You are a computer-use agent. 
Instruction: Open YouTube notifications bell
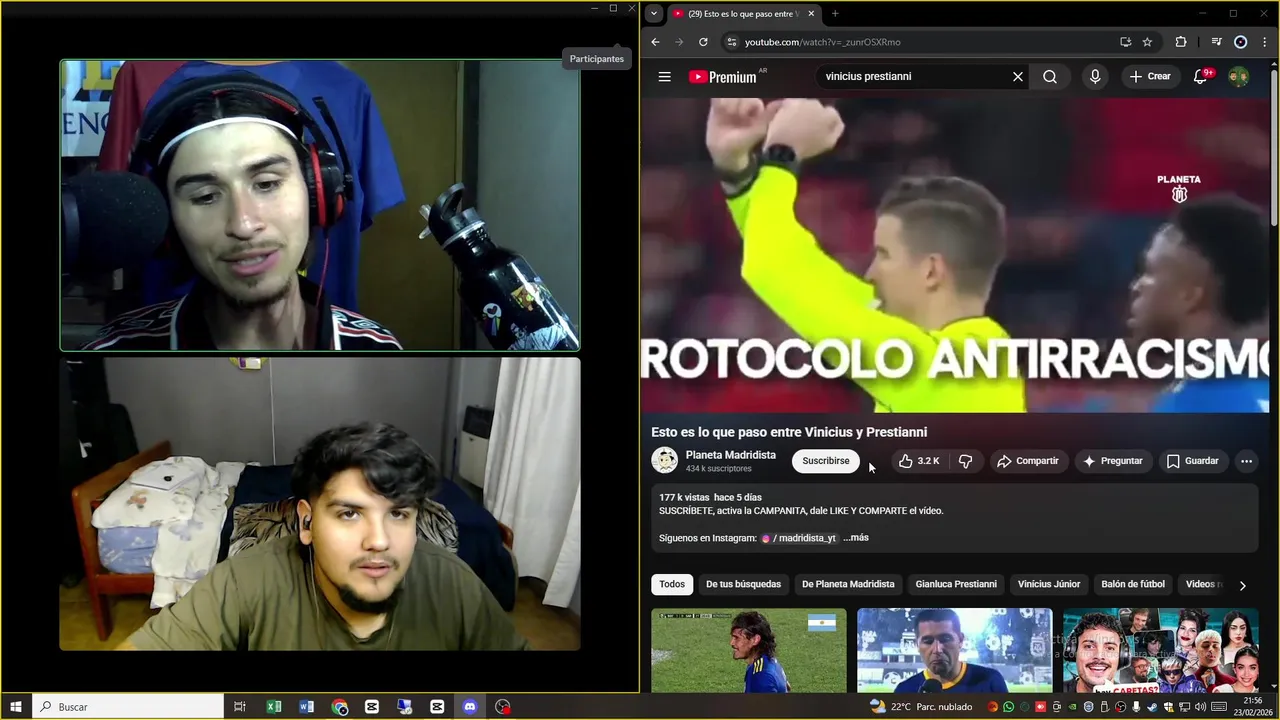click(x=1201, y=76)
